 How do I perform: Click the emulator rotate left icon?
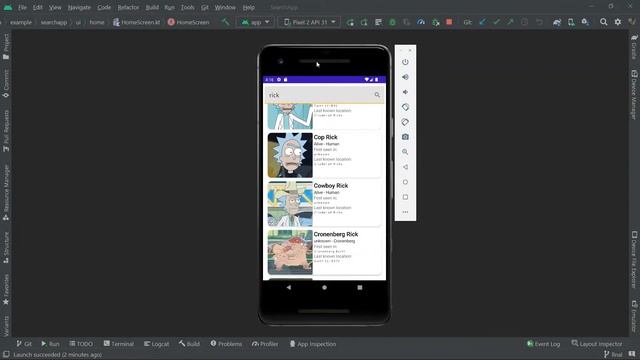[x=405, y=107]
